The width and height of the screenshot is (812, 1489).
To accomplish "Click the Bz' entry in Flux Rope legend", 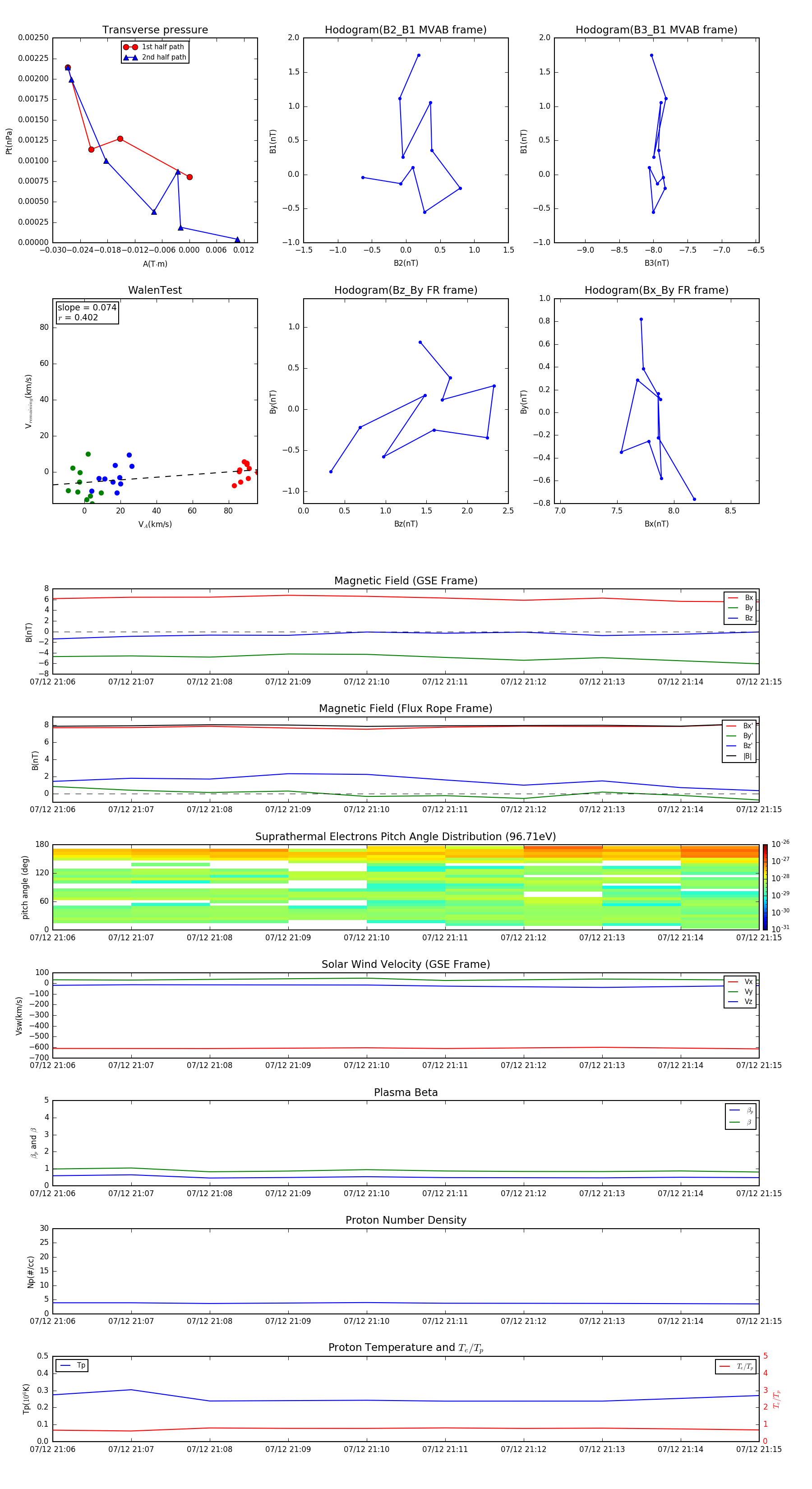I will point(740,746).
